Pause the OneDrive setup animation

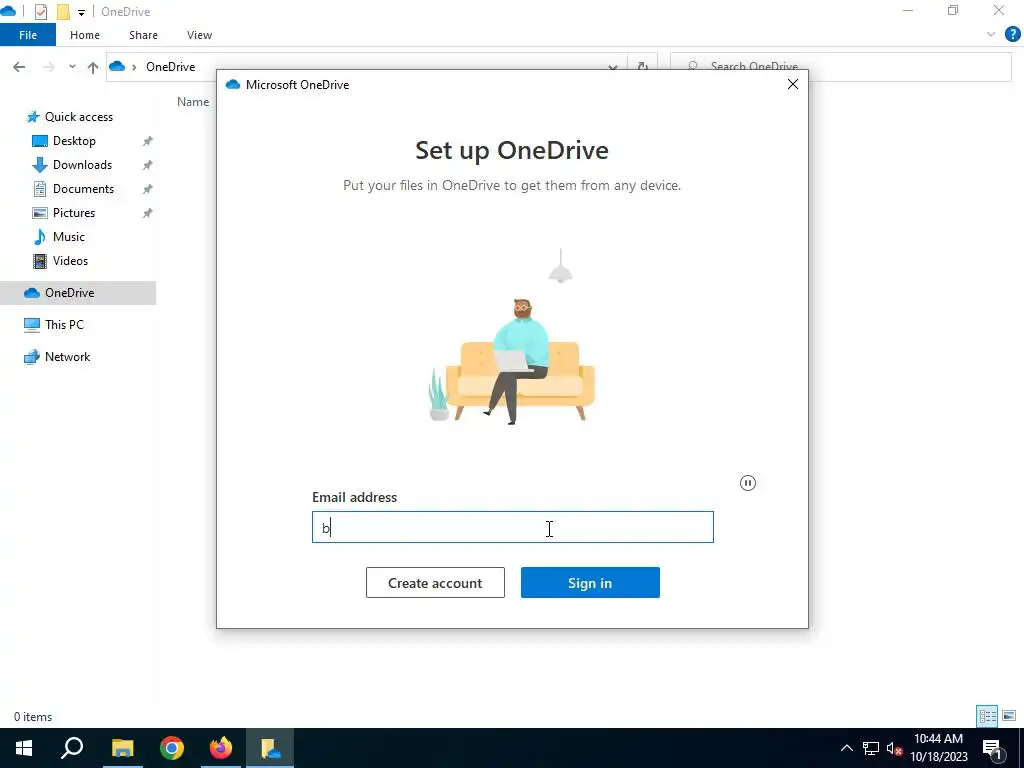748,483
